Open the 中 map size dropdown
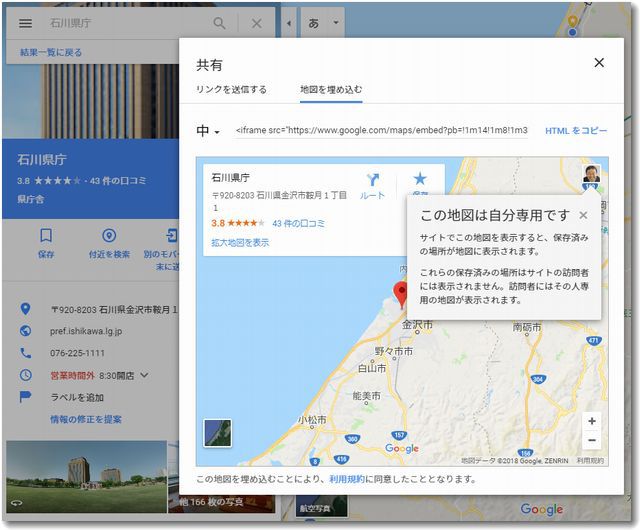640x530 pixels. coord(208,131)
